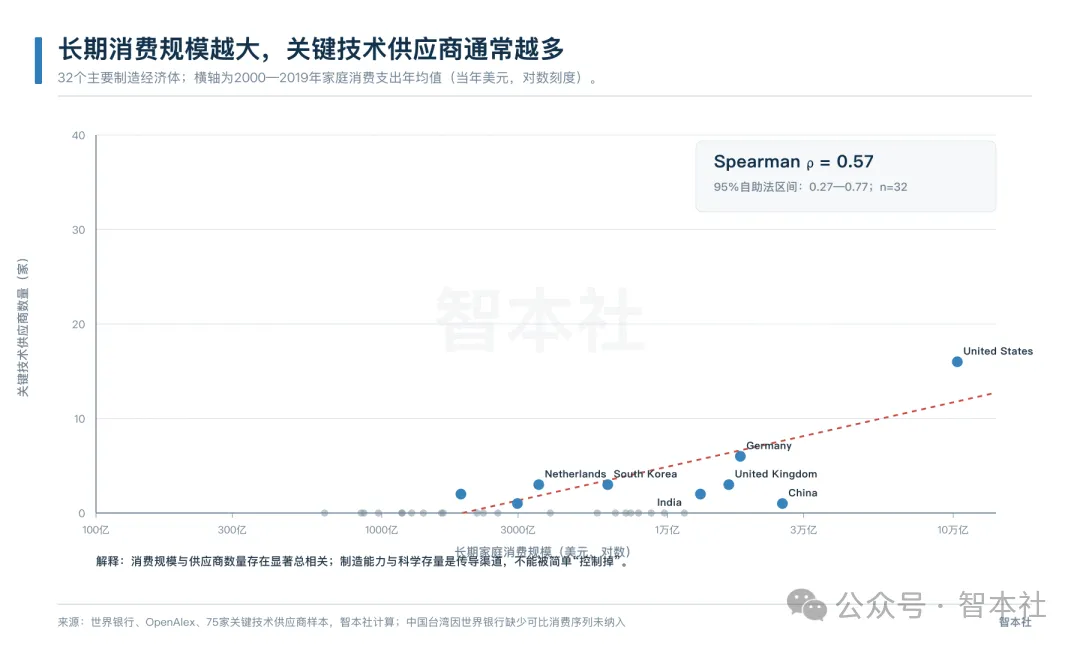
Task: Click the y-axis tick label '30'
Action: coord(79,230)
